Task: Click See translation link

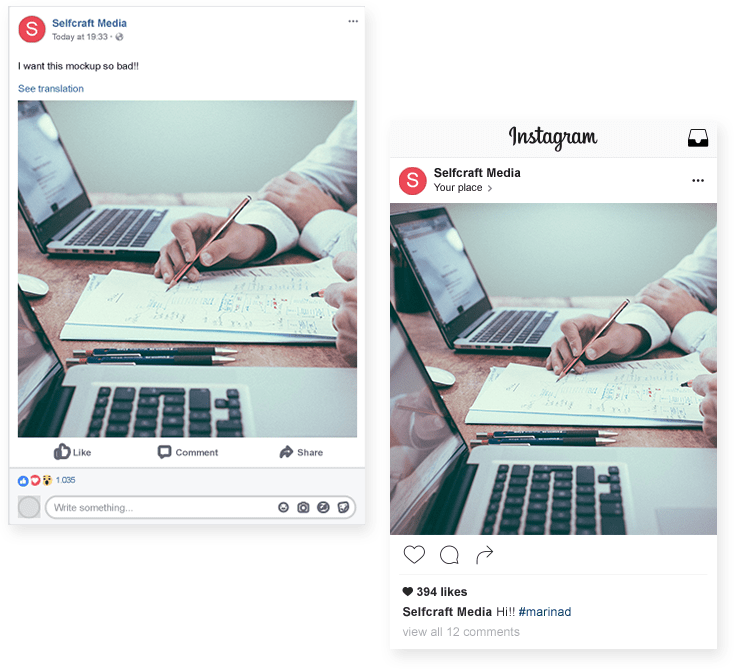Action: click(51, 88)
